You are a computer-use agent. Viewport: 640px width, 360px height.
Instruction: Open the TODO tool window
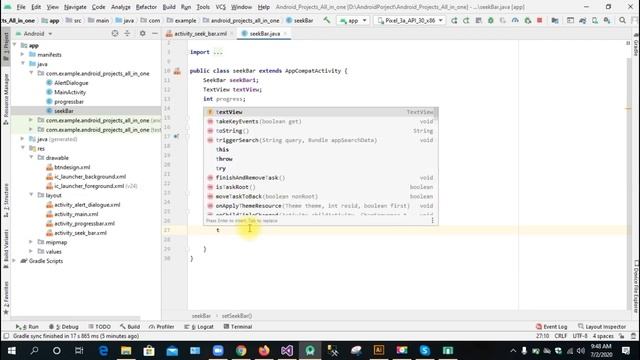99,327
